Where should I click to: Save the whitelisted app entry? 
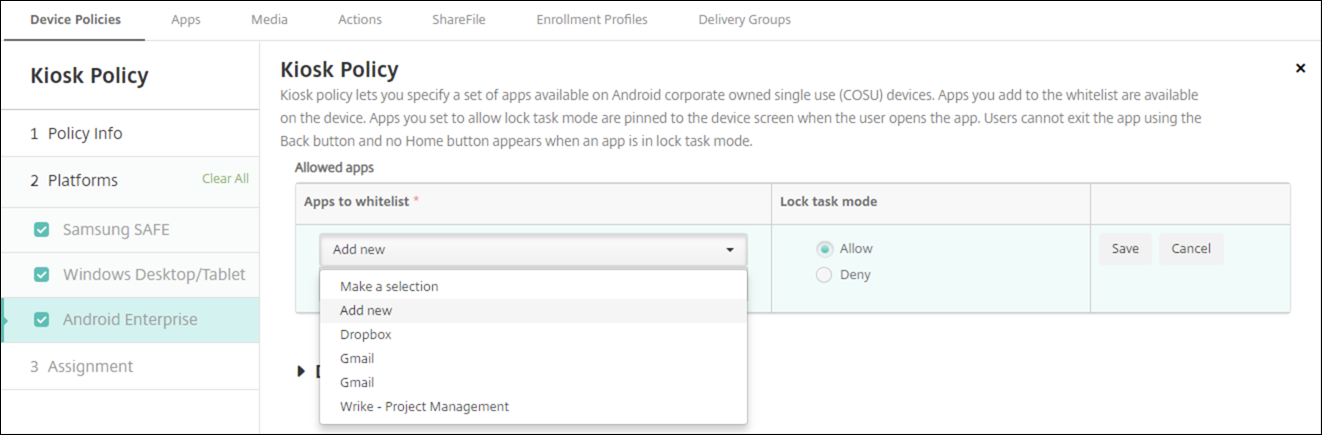[1125, 249]
